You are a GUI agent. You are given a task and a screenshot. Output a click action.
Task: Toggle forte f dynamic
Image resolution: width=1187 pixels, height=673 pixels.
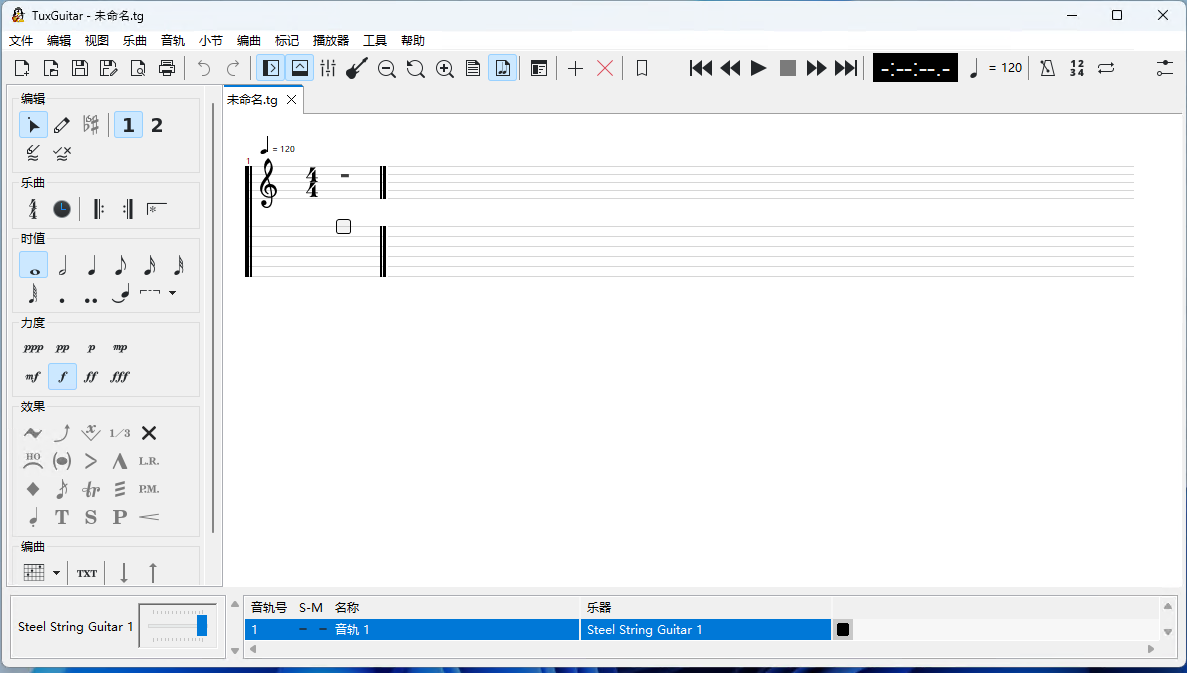(62, 376)
